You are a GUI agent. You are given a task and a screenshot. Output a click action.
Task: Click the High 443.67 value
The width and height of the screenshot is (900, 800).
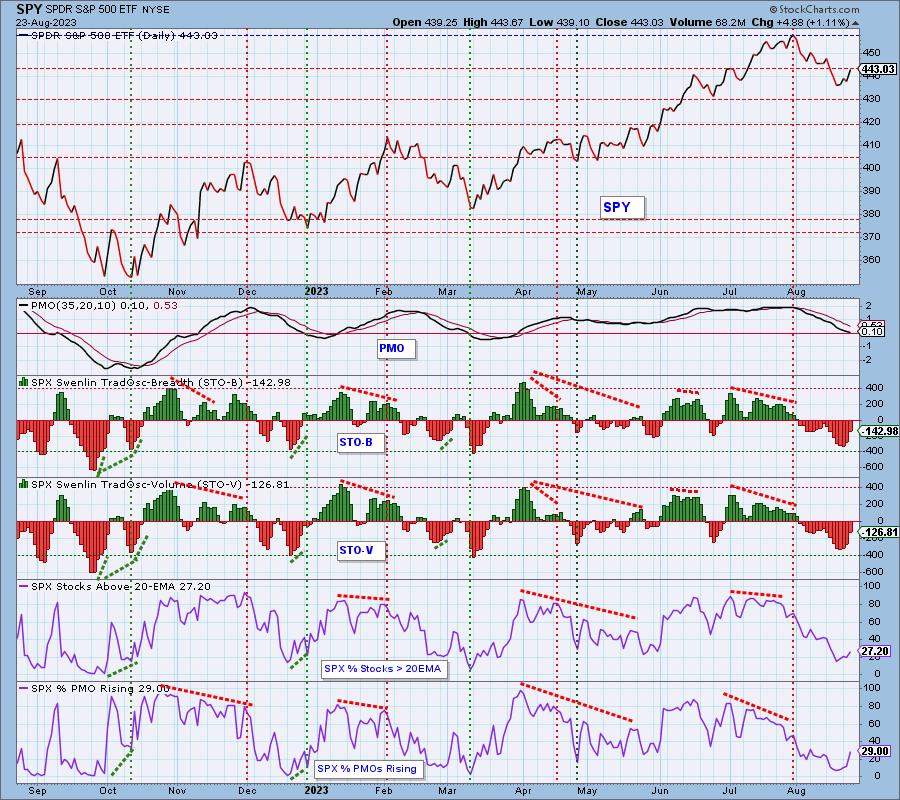(x=492, y=22)
